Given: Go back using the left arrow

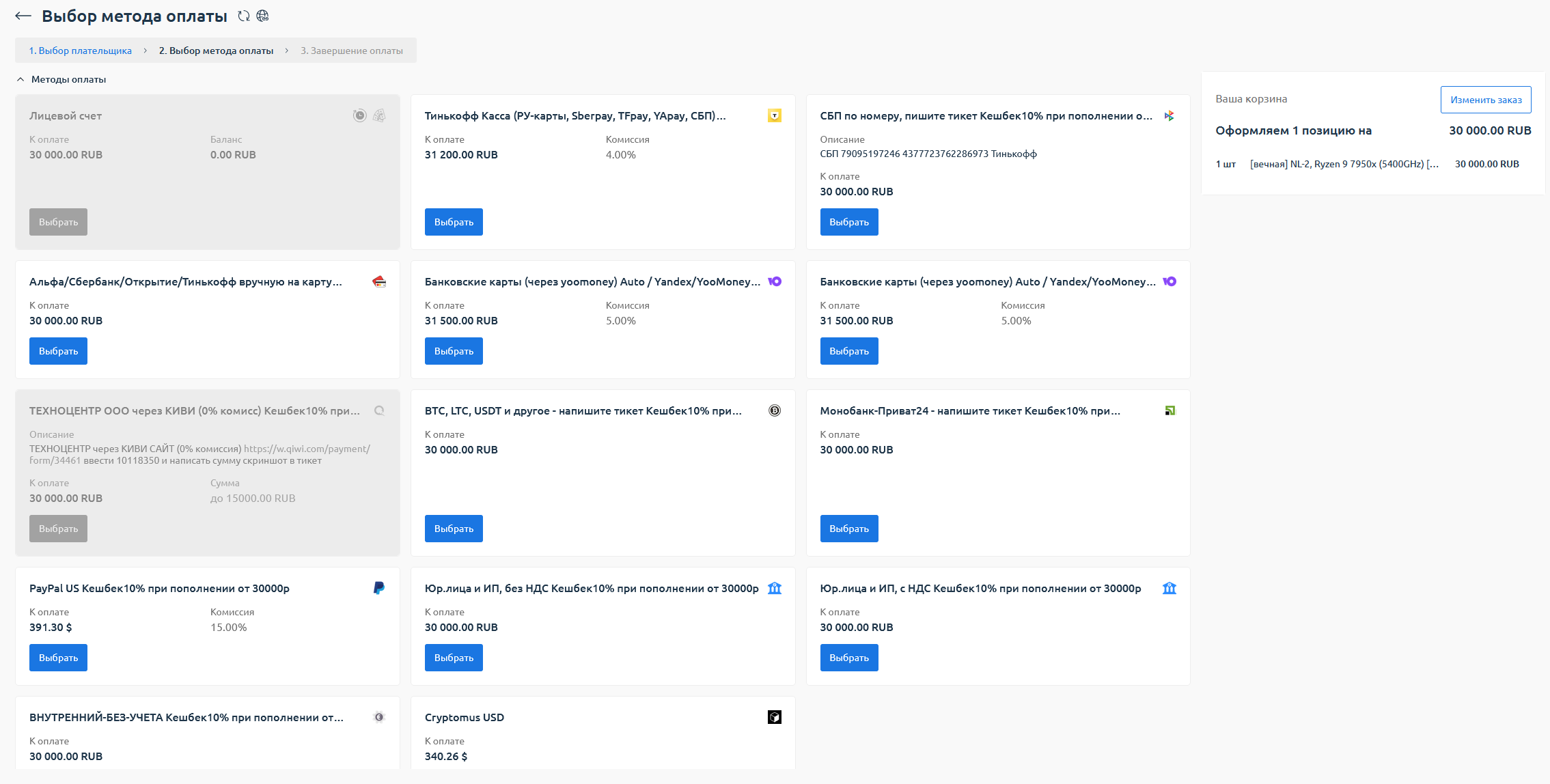Looking at the screenshot, I should 23,16.
